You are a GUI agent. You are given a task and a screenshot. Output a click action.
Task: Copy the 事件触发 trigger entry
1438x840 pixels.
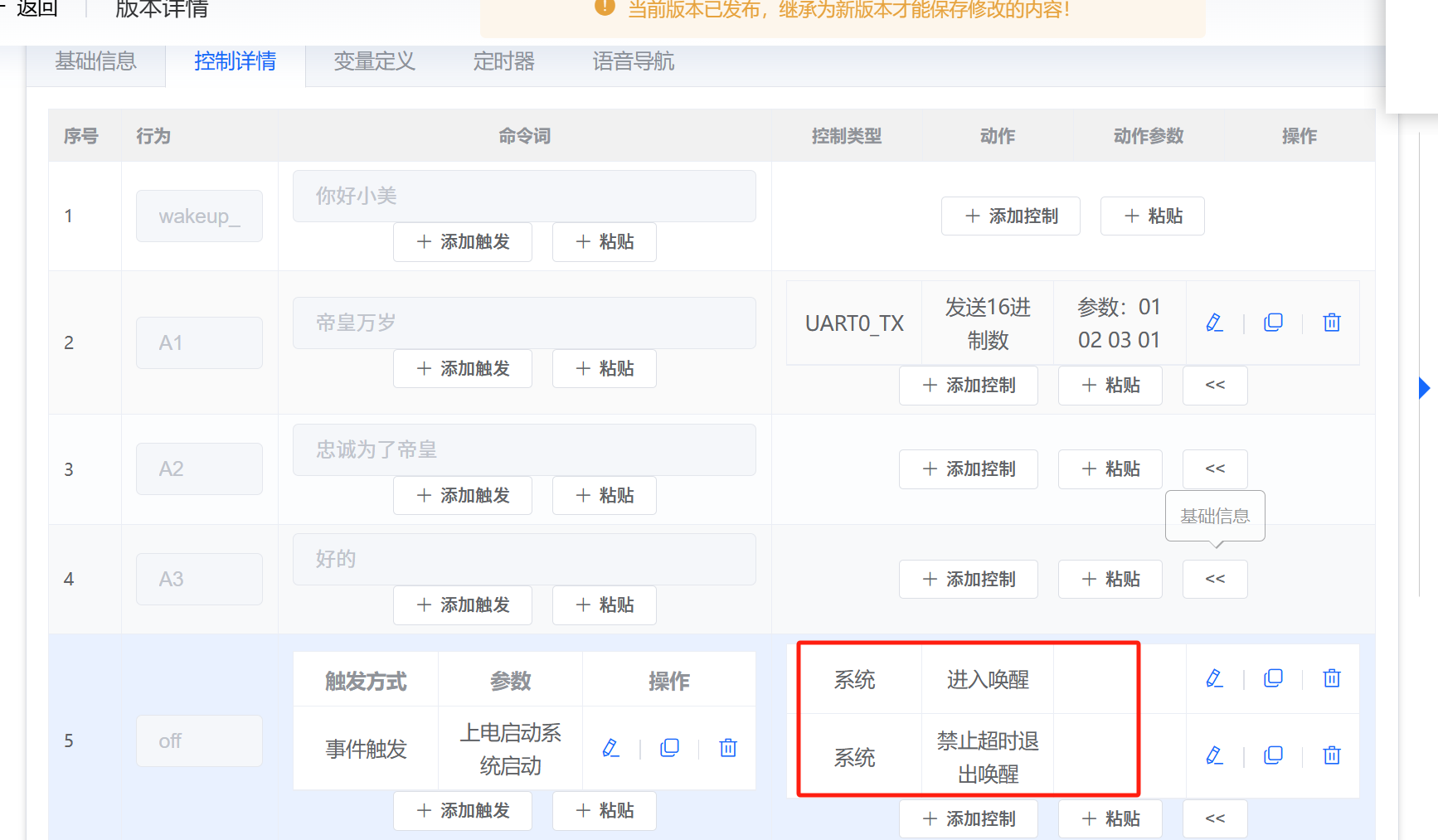click(669, 748)
